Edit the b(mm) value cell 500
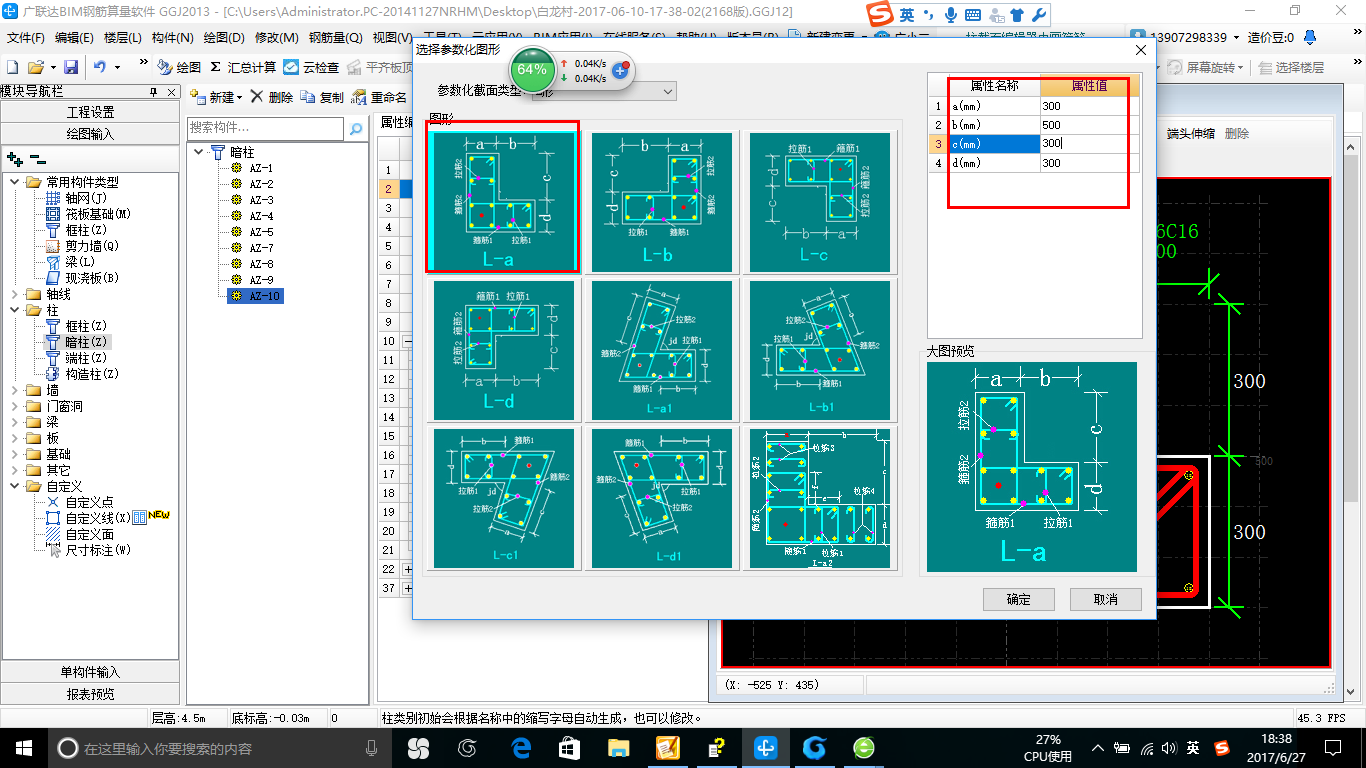This screenshot has width=1366, height=768. (1090, 125)
